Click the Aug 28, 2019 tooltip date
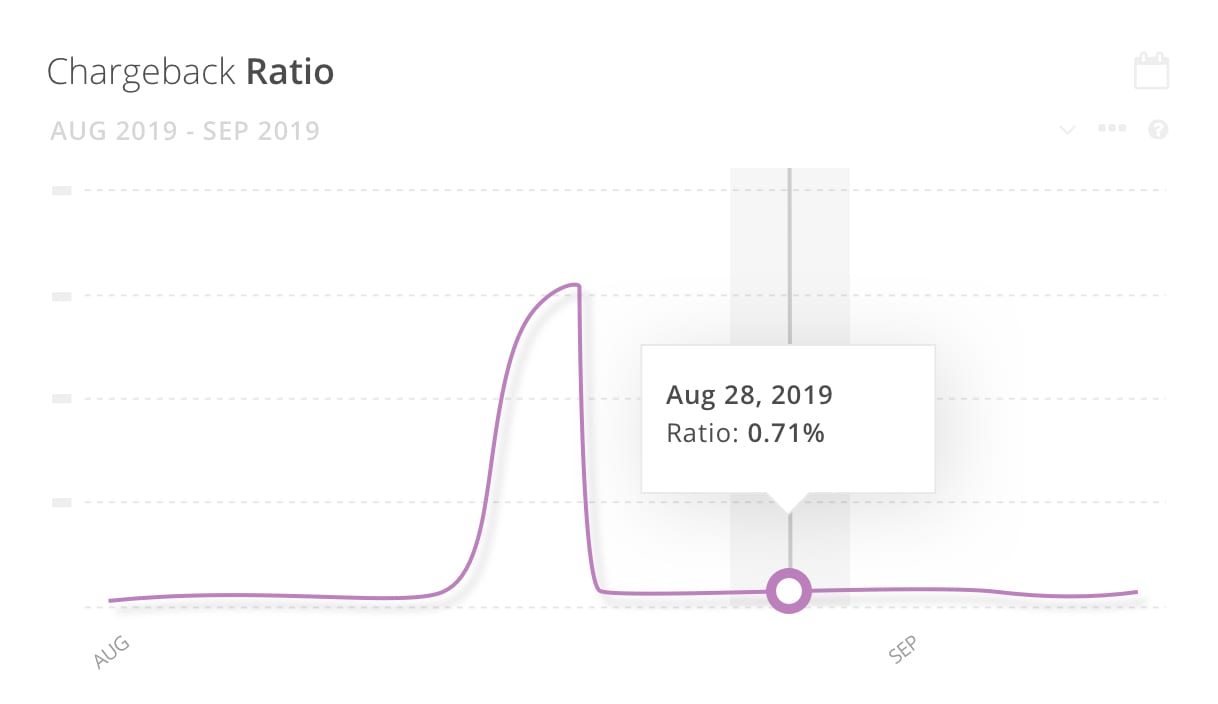This screenshot has width=1218, height=704. (749, 394)
